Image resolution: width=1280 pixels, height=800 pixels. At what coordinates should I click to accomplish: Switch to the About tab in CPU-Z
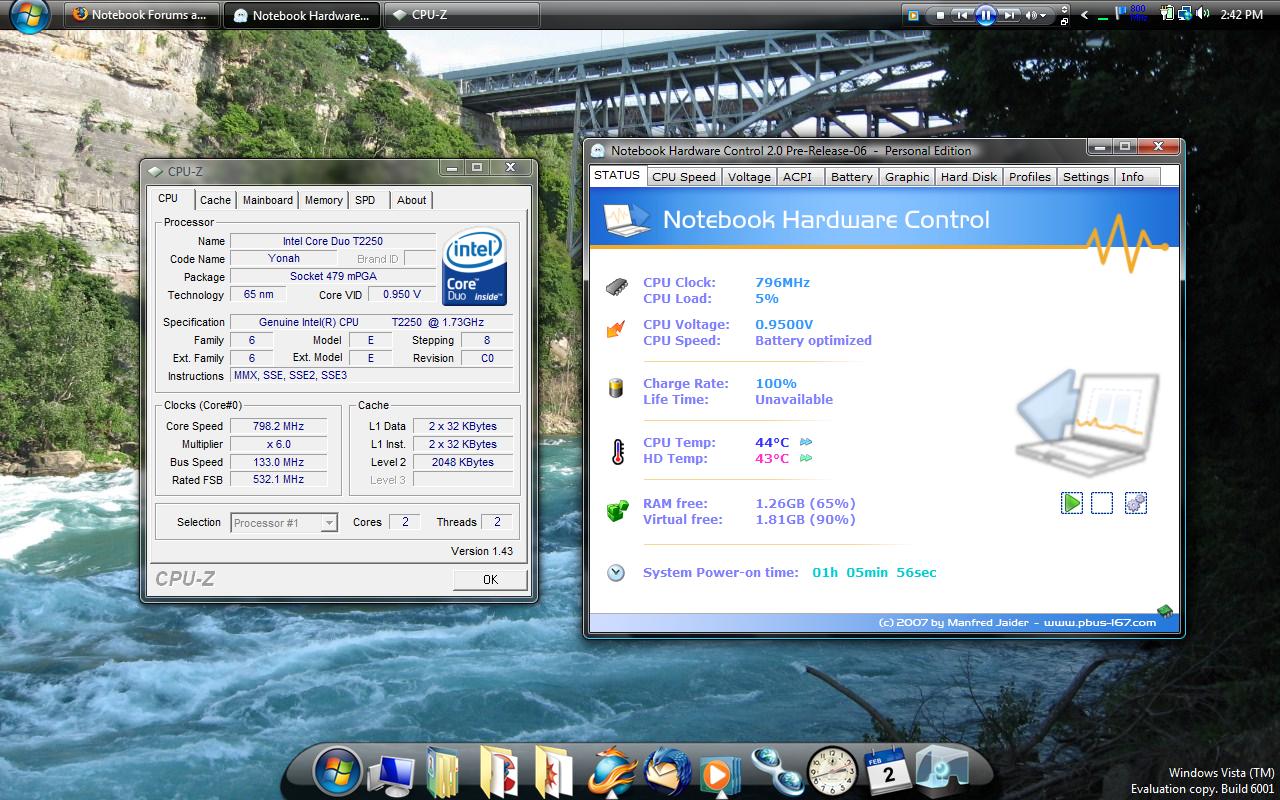pos(412,200)
